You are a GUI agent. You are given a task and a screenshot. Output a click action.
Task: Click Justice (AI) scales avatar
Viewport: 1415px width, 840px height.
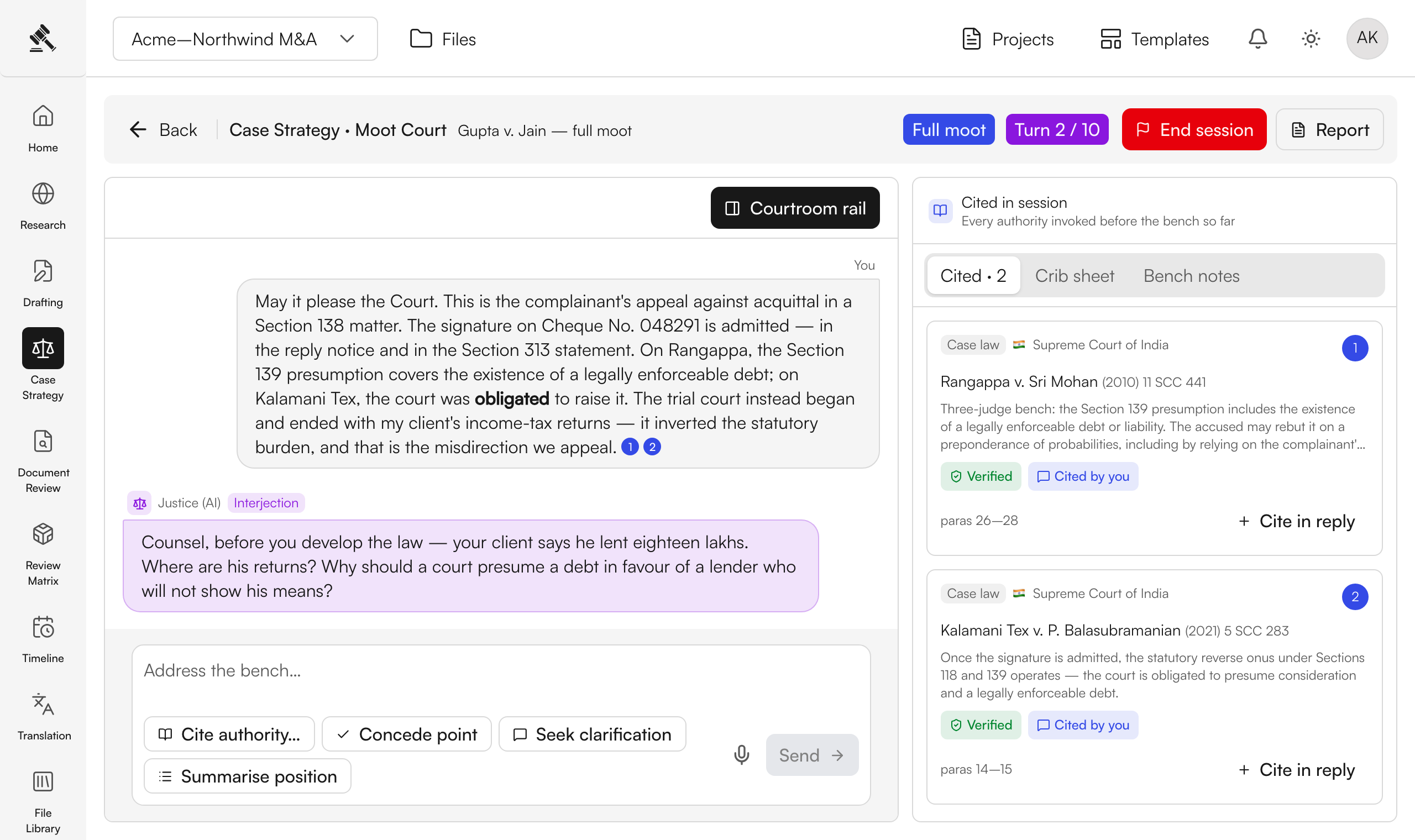point(139,503)
